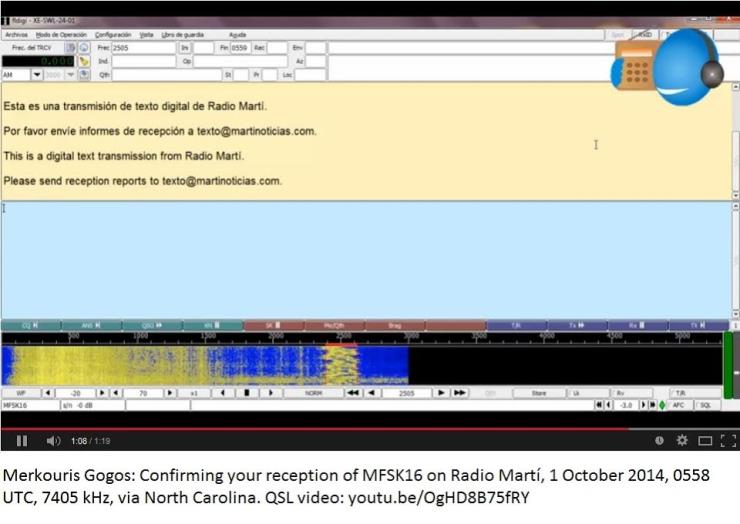The image size is (740, 524).
Task: Increase waterfall range value 70
Action: click(170, 393)
